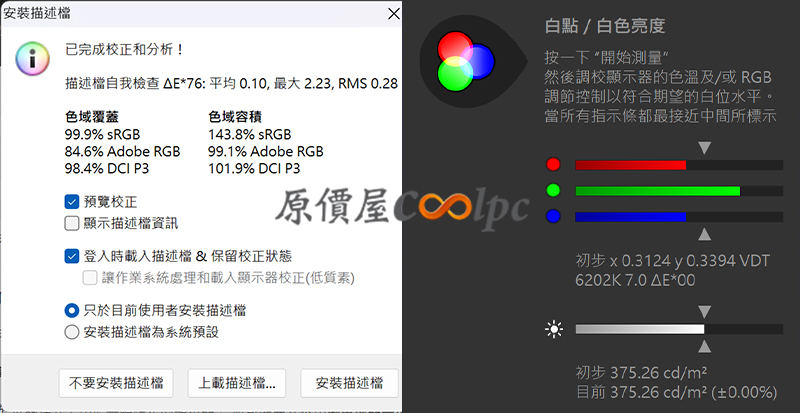The image size is (800, 413).
Task: Click the 安裝描述檔 button
Action: coord(349,383)
